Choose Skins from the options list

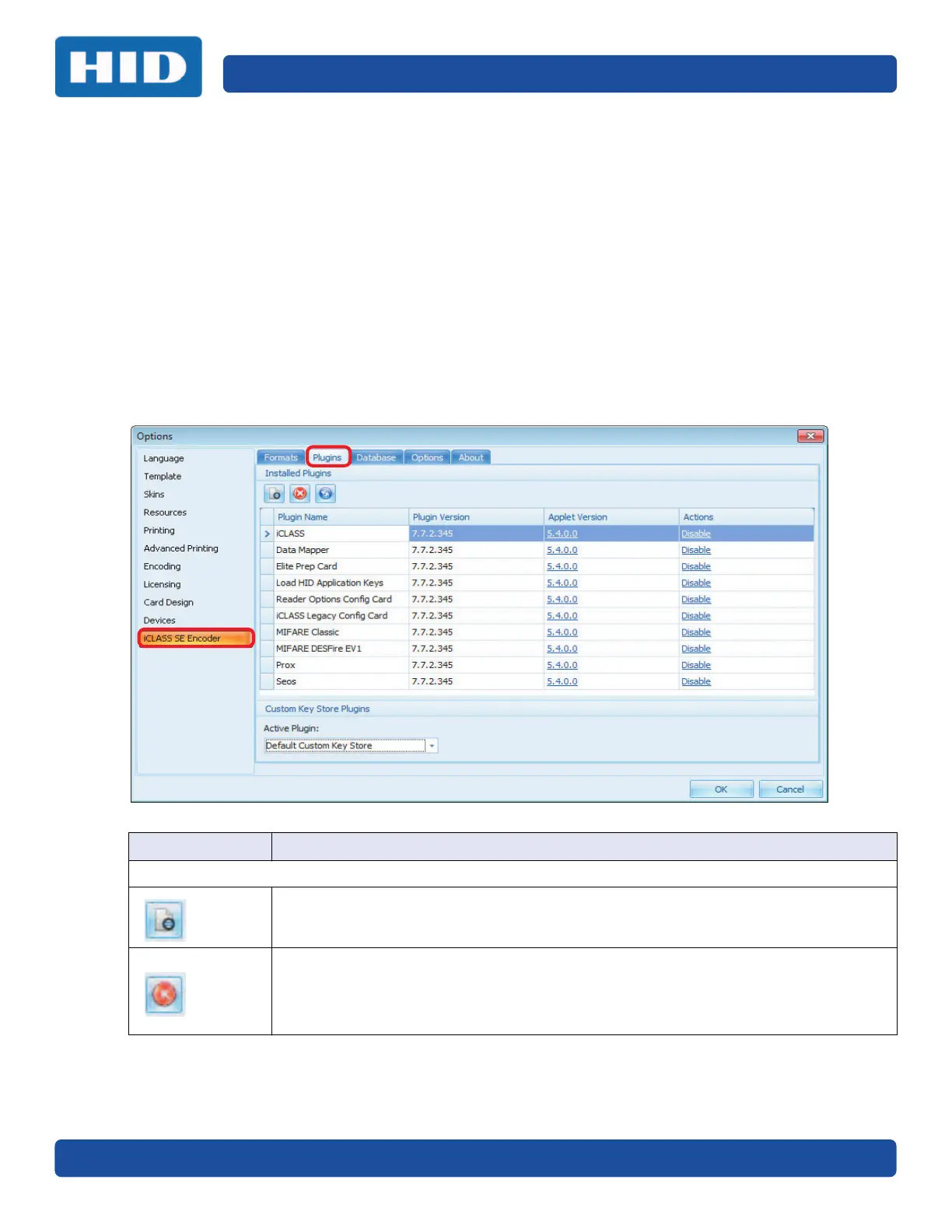pyautogui.click(x=154, y=495)
